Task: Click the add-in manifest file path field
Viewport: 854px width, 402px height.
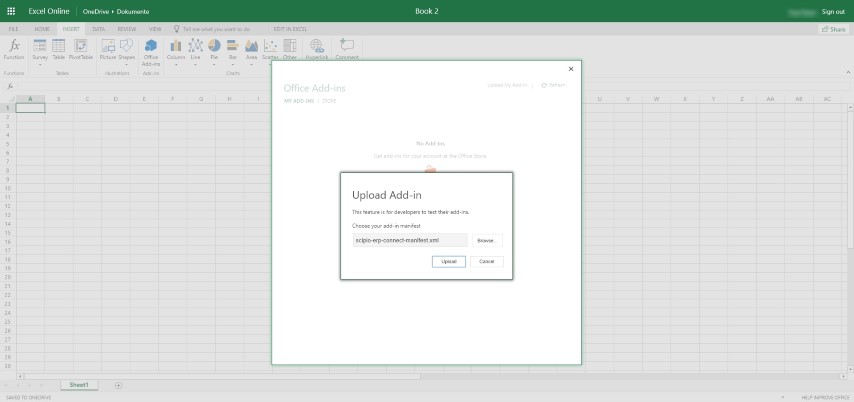Action: click(410, 240)
